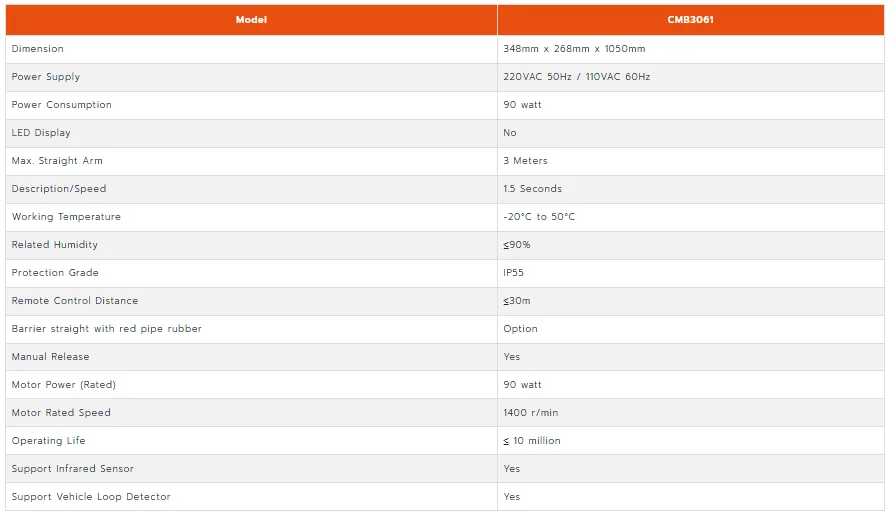Screen dimensions: 894x517
Task: Select Barrier straight with red pipe rubber
Action: (x=107, y=329)
